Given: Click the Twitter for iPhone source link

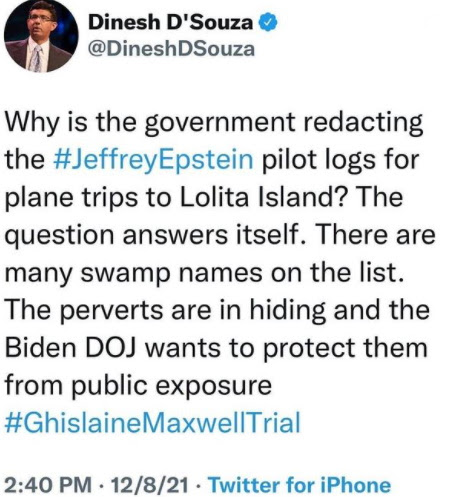Looking at the screenshot, I should click(299, 485).
